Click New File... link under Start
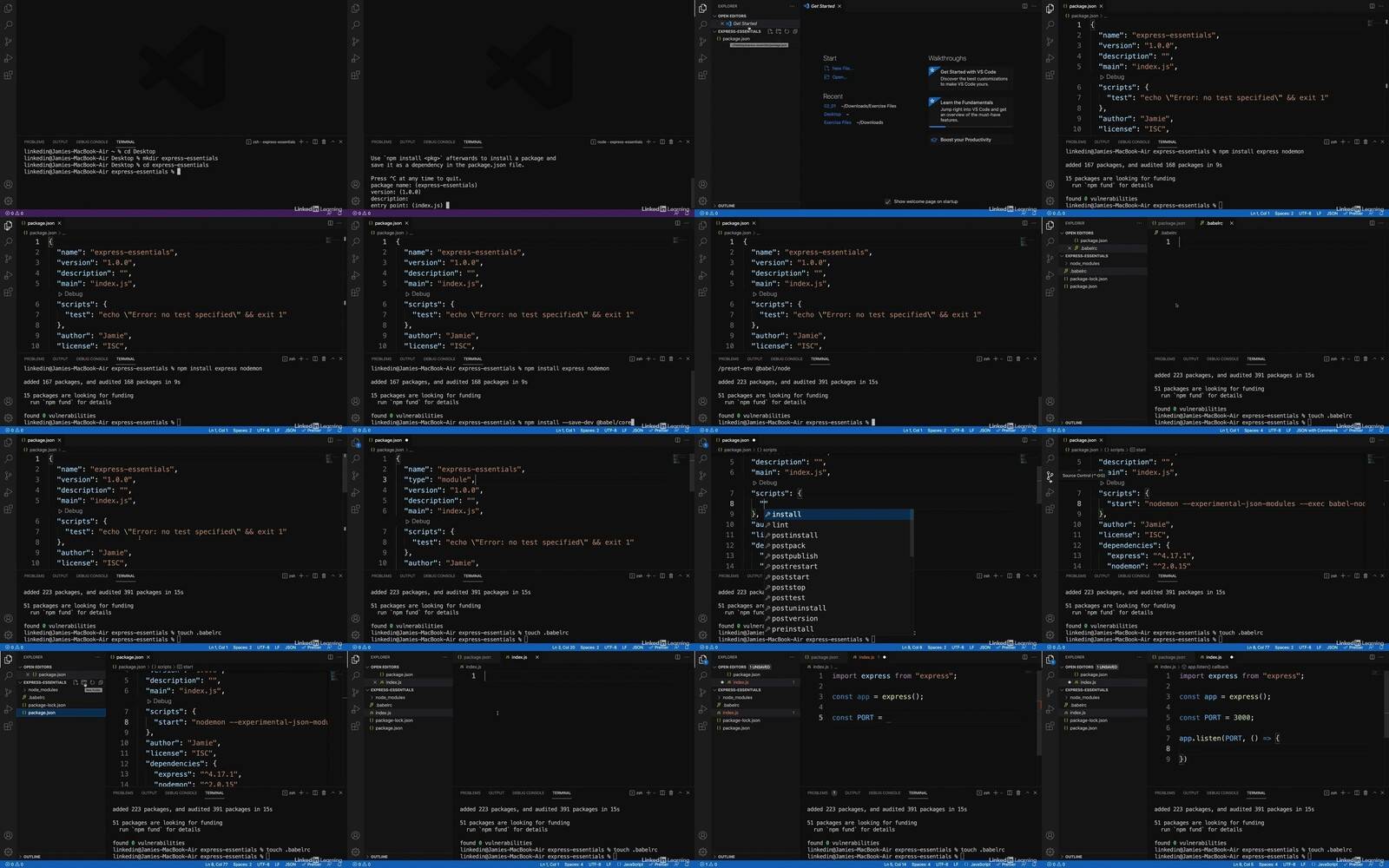This screenshot has height=868, width=1389. (841, 68)
